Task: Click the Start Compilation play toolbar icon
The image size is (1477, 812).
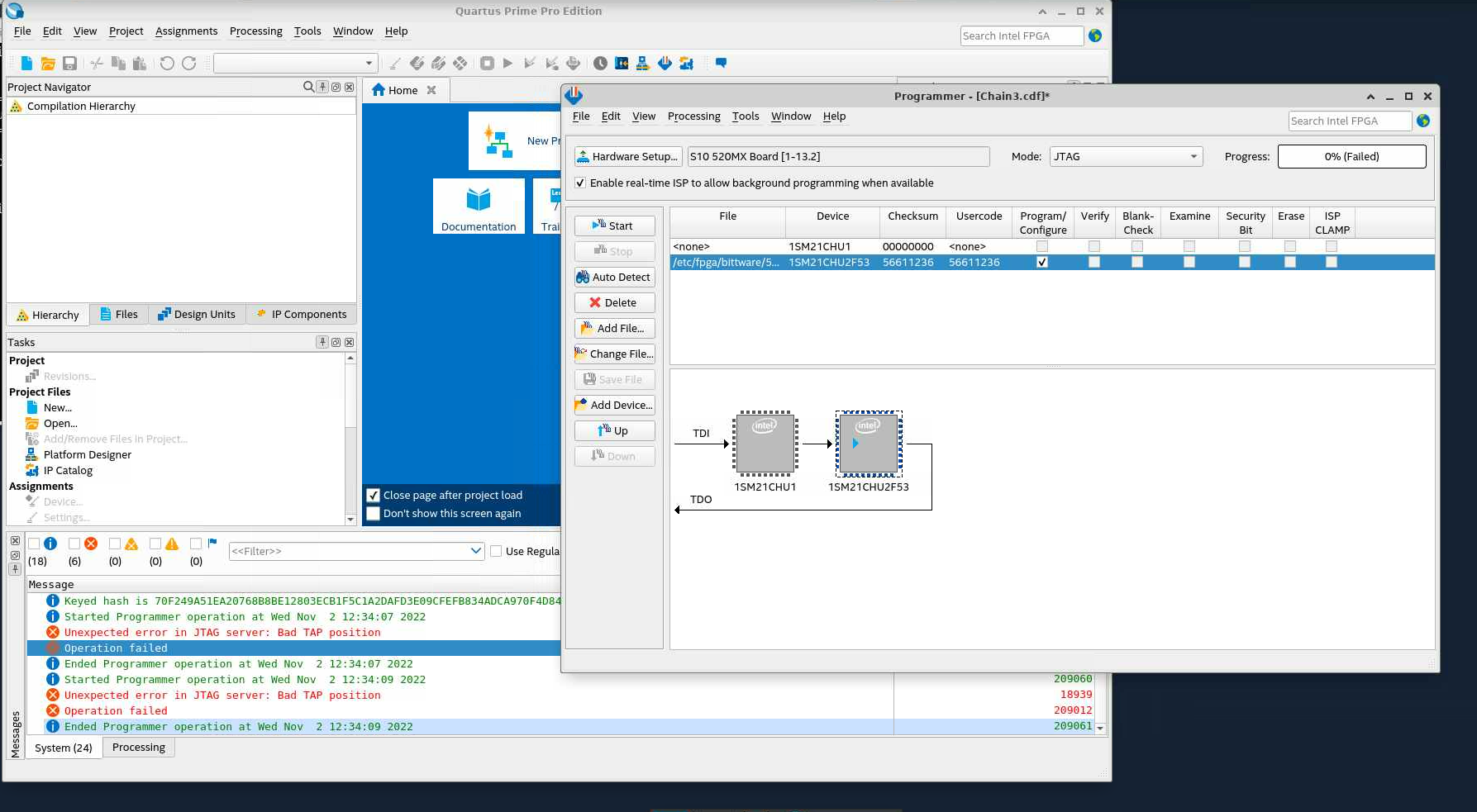Action: (507, 63)
